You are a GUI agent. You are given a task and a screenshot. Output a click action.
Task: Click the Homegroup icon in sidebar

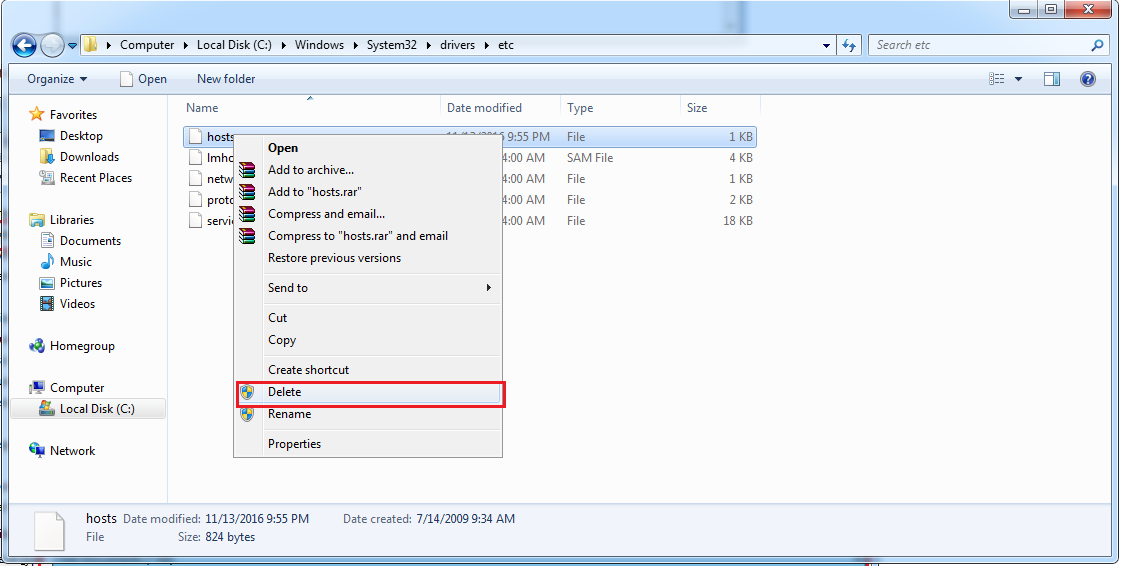[x=37, y=346]
